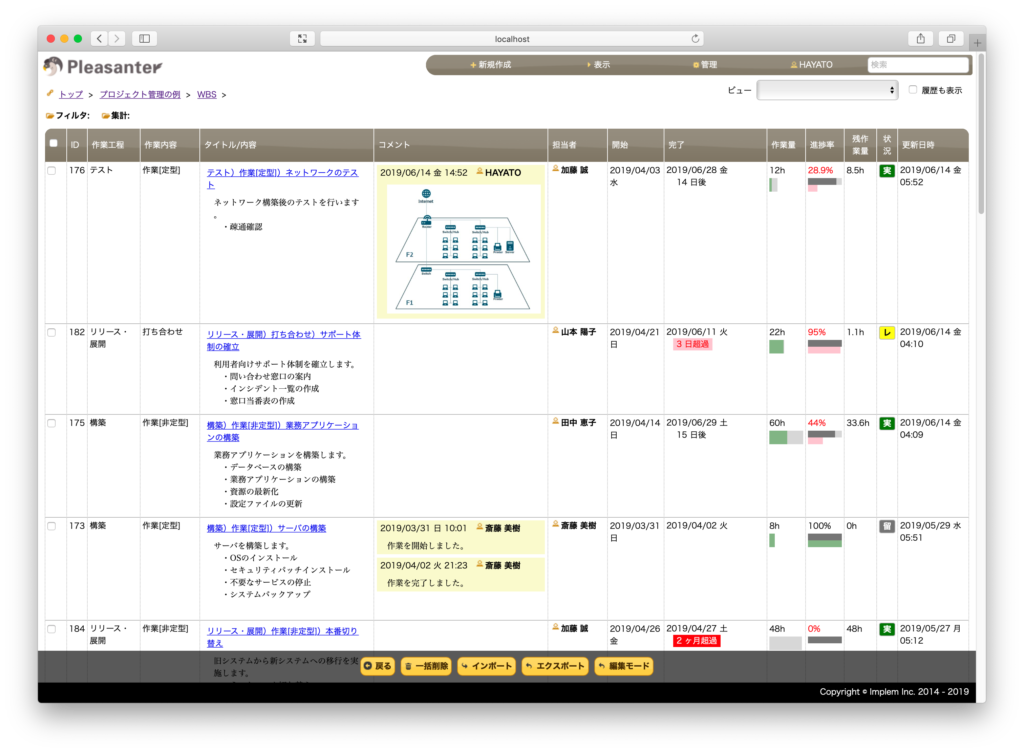Open the サーバの構築 title link

(x=266, y=528)
